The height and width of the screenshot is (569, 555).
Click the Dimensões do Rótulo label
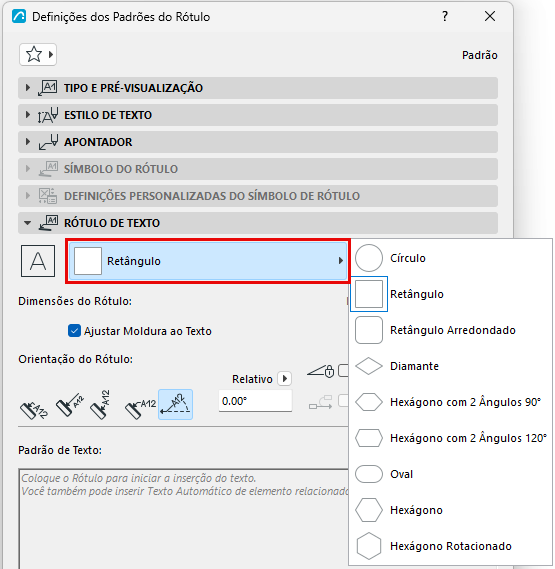[x=75, y=301]
